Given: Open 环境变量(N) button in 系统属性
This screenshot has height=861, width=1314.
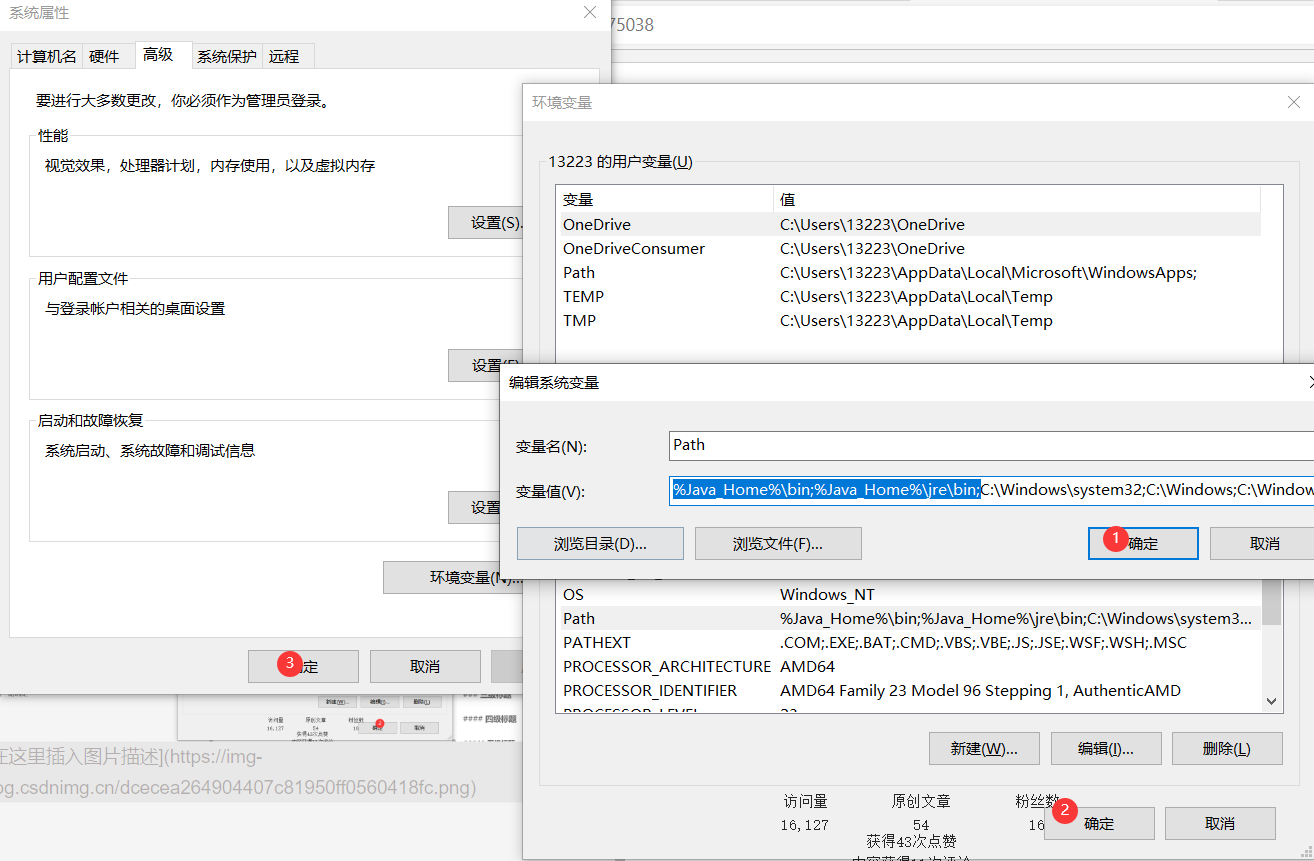Looking at the screenshot, I should click(x=453, y=577).
